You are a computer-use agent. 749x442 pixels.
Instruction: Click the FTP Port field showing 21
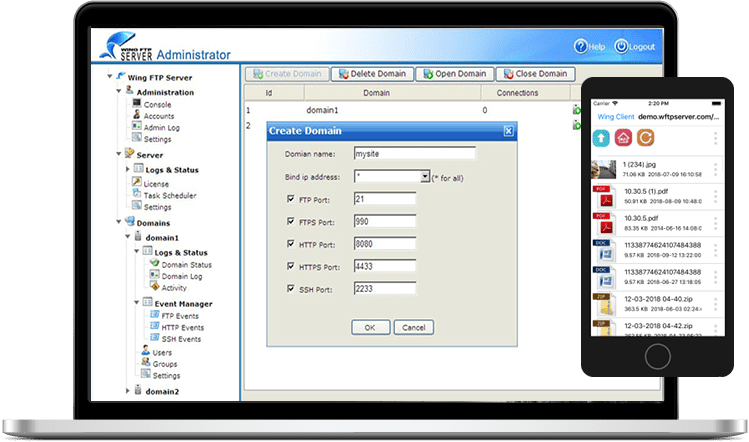click(x=385, y=199)
